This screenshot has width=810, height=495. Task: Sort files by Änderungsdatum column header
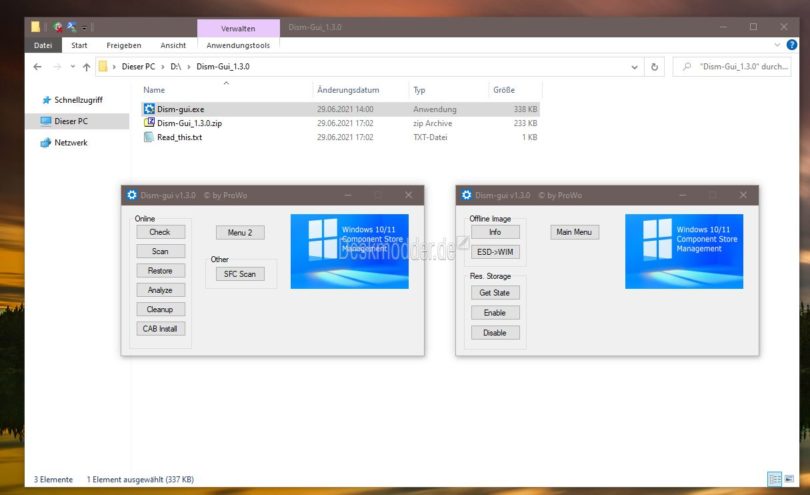[x=347, y=90]
